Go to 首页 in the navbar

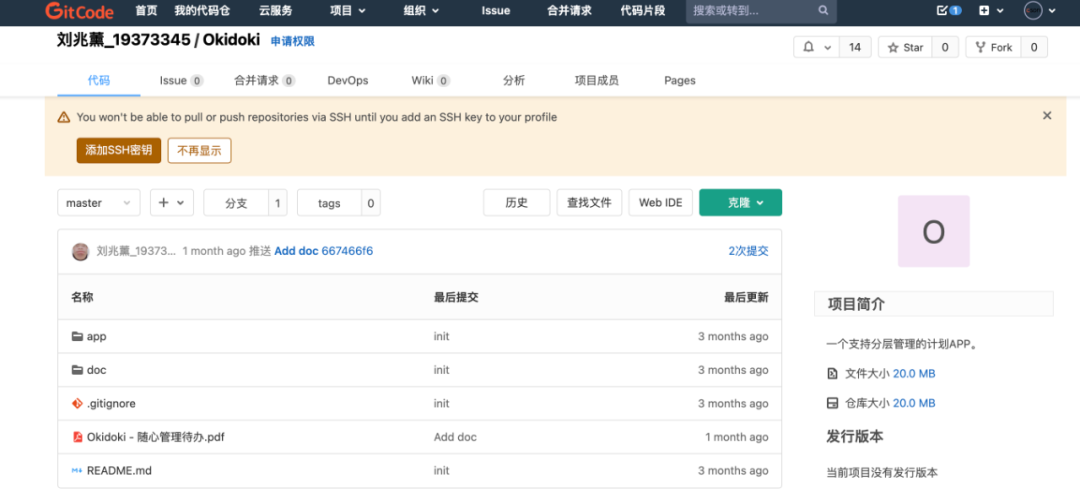[x=146, y=10]
